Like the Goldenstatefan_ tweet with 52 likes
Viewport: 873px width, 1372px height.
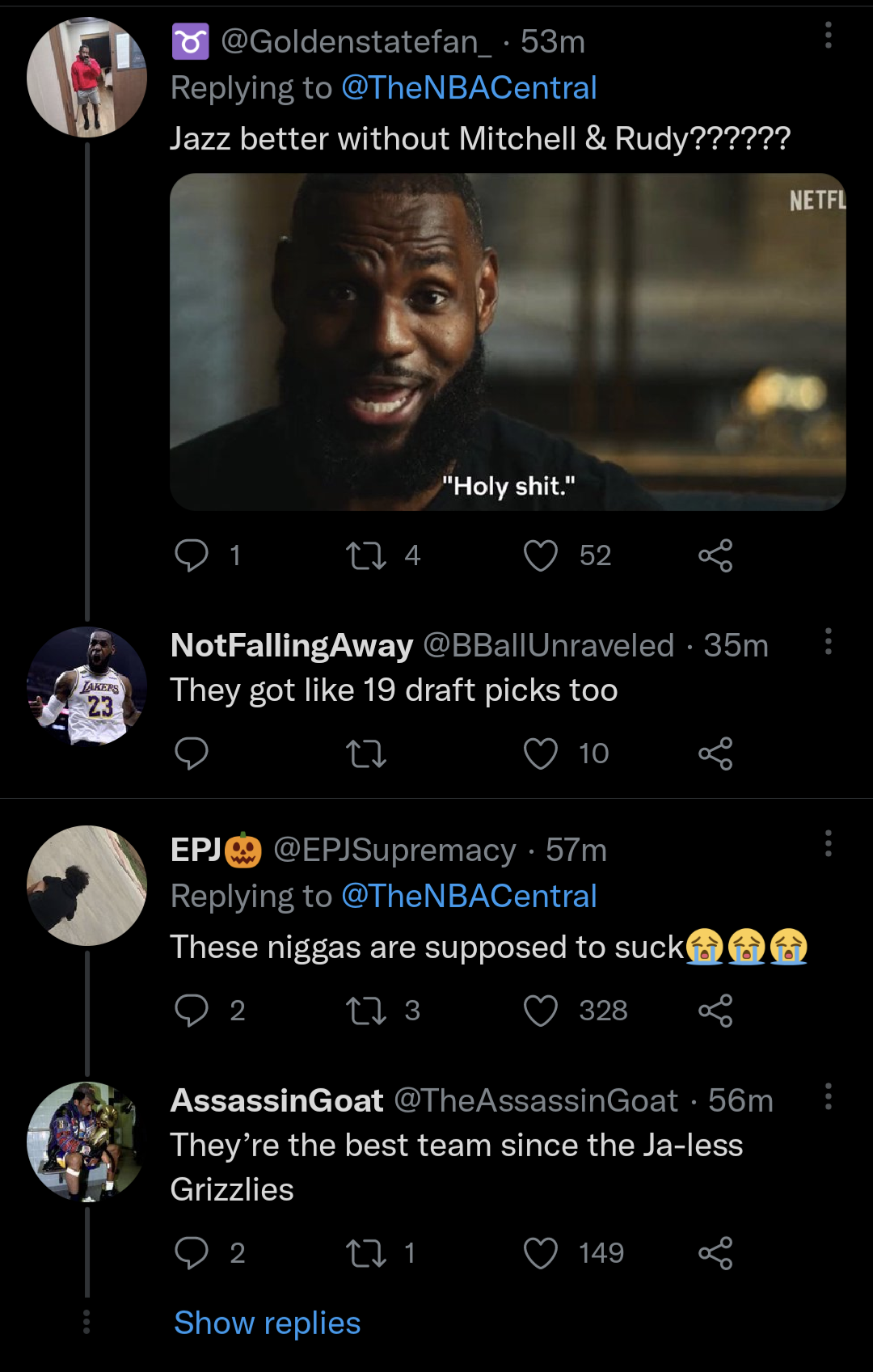[541, 556]
